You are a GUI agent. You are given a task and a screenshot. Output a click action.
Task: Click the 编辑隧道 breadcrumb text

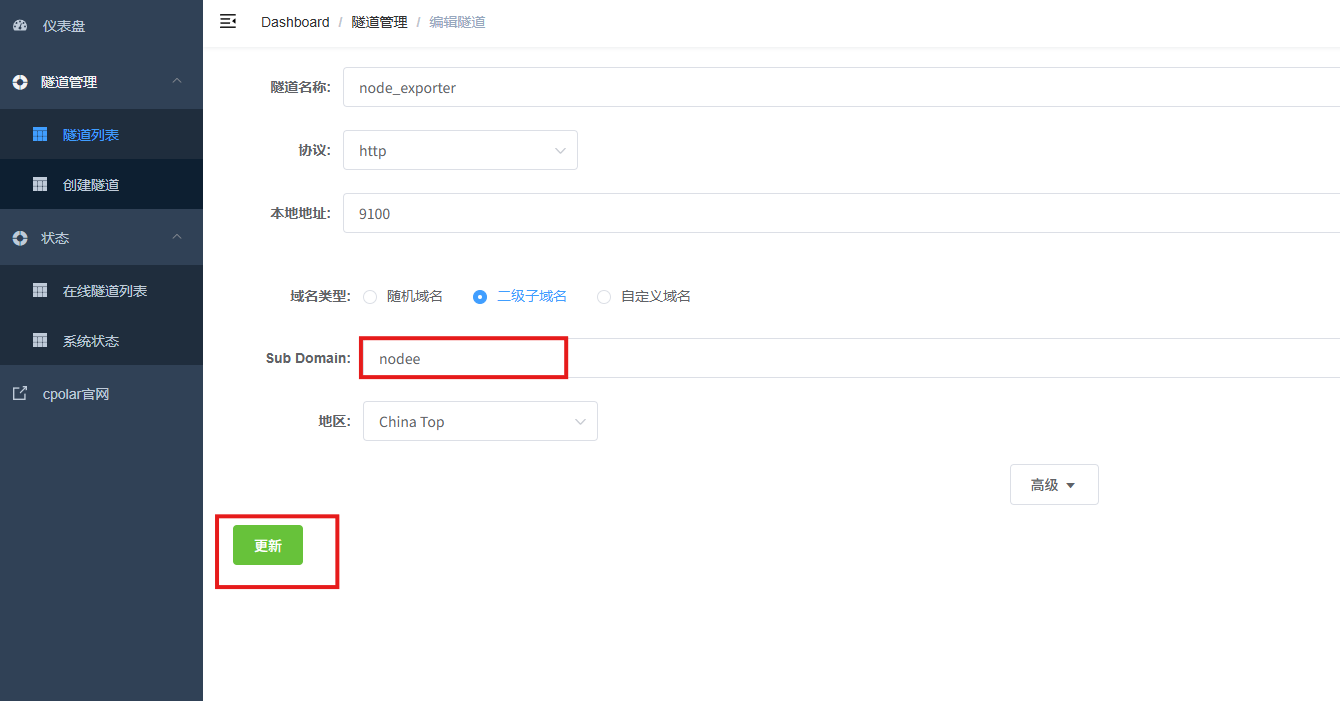[x=457, y=22]
